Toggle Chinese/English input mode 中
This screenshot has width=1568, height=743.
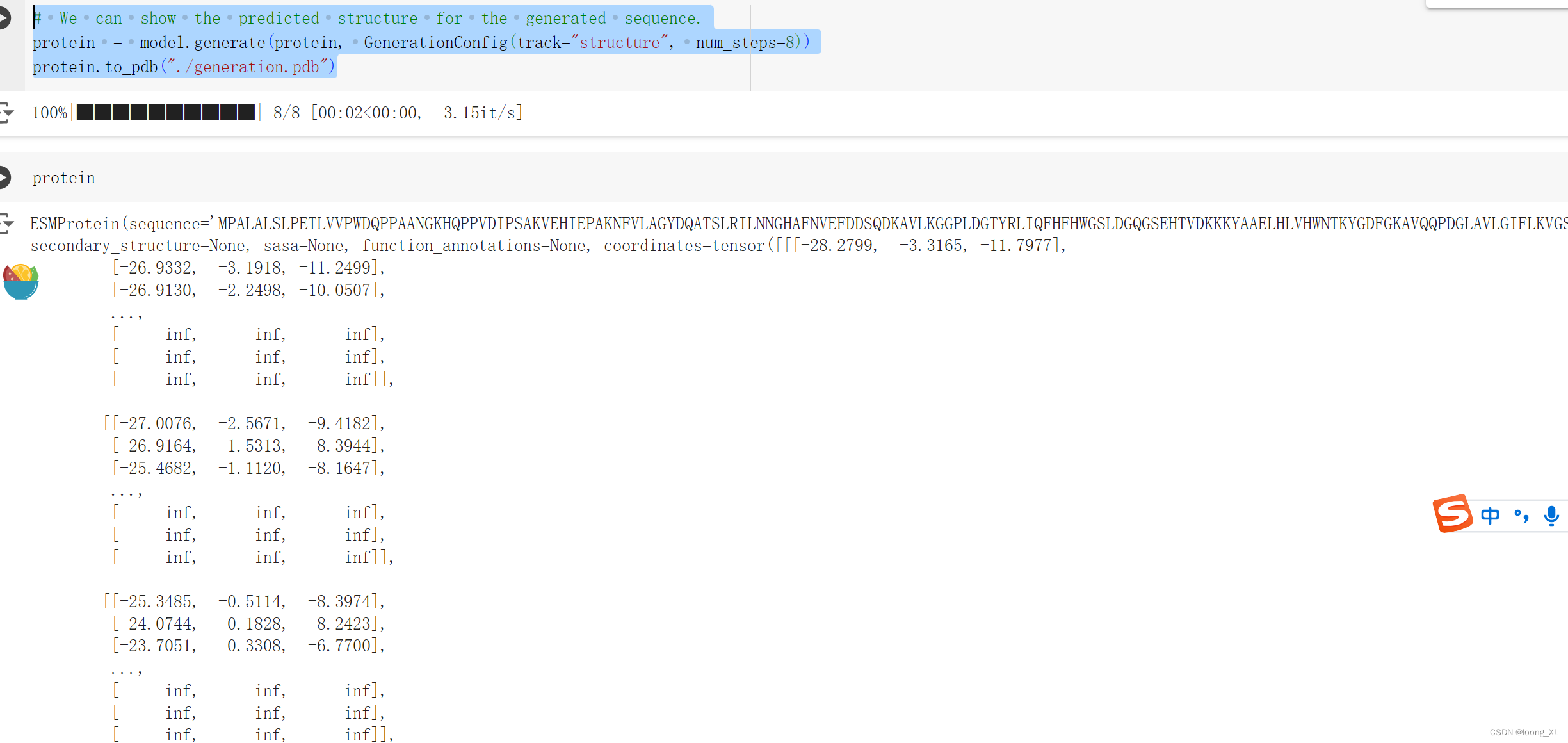coord(1490,515)
